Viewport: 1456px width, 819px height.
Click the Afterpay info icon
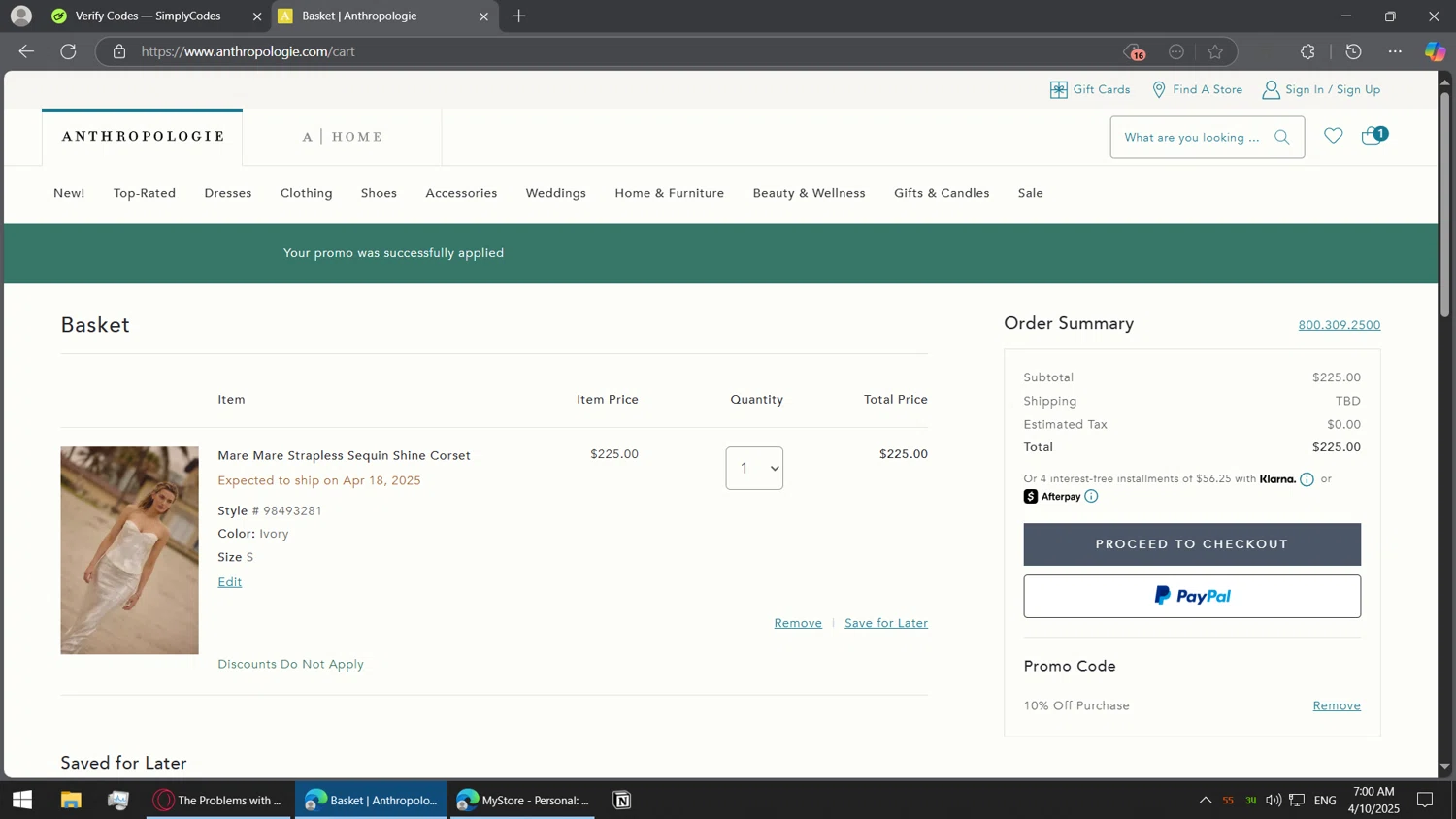[x=1091, y=497]
